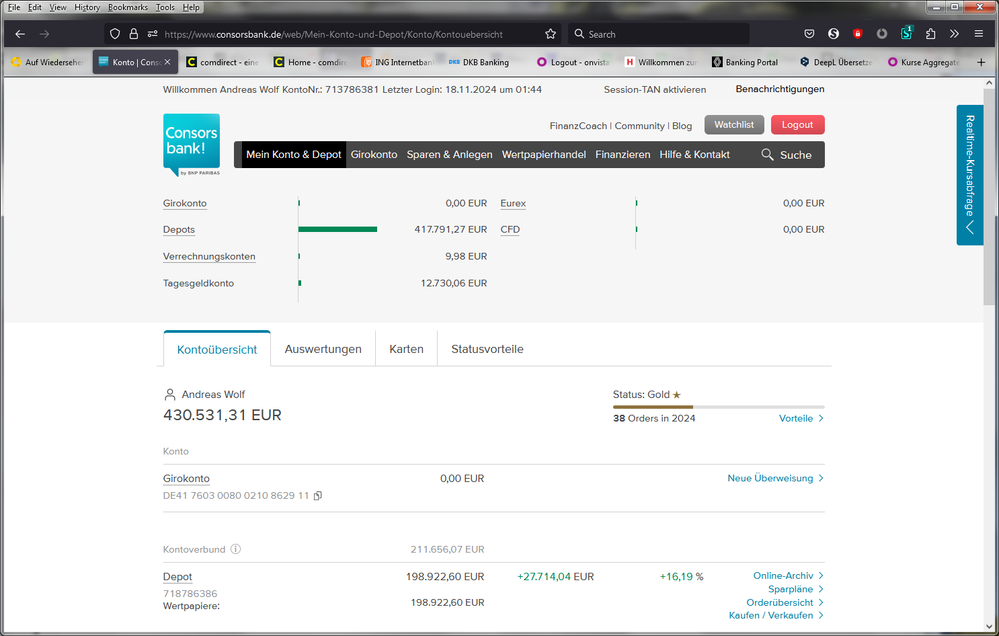Click the Vorteile link
The image size is (999, 636).
pyautogui.click(x=801, y=418)
